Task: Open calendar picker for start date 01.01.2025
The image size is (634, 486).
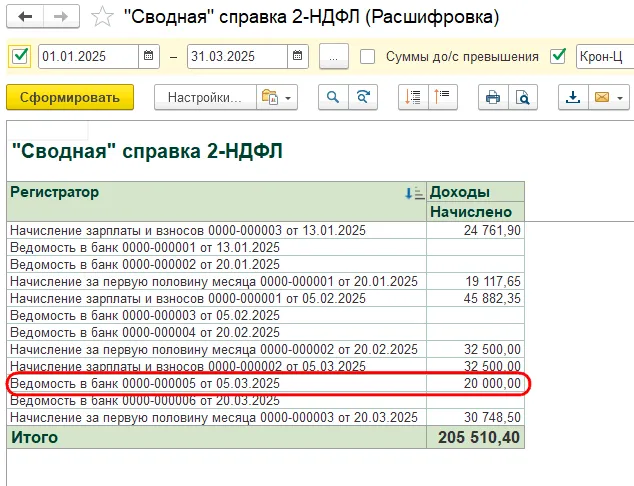Action: (x=149, y=56)
